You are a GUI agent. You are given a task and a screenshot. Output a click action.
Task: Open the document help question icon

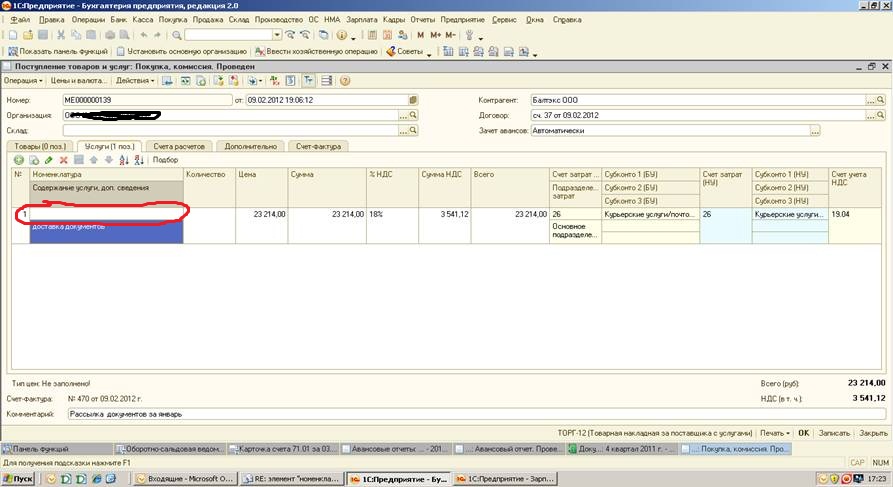[345, 81]
